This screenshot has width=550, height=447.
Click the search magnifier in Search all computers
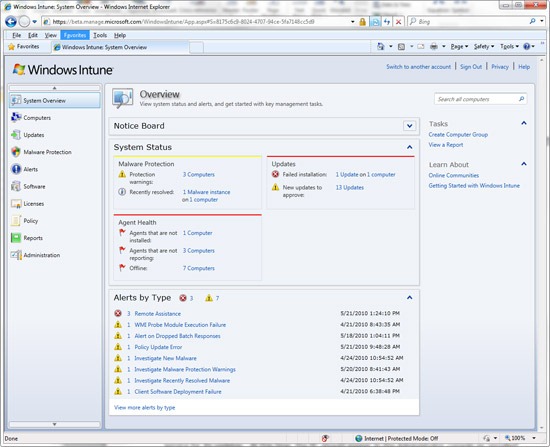pyautogui.click(x=522, y=99)
